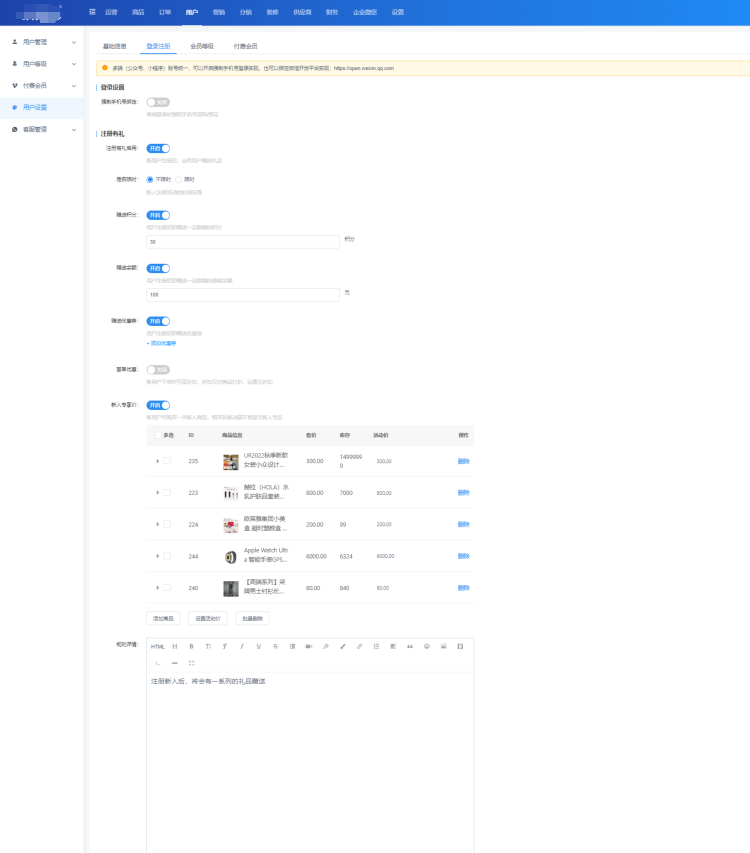750x853 pixels.
Task: Open the emoji picker in editor toolbar
Action: (427, 646)
